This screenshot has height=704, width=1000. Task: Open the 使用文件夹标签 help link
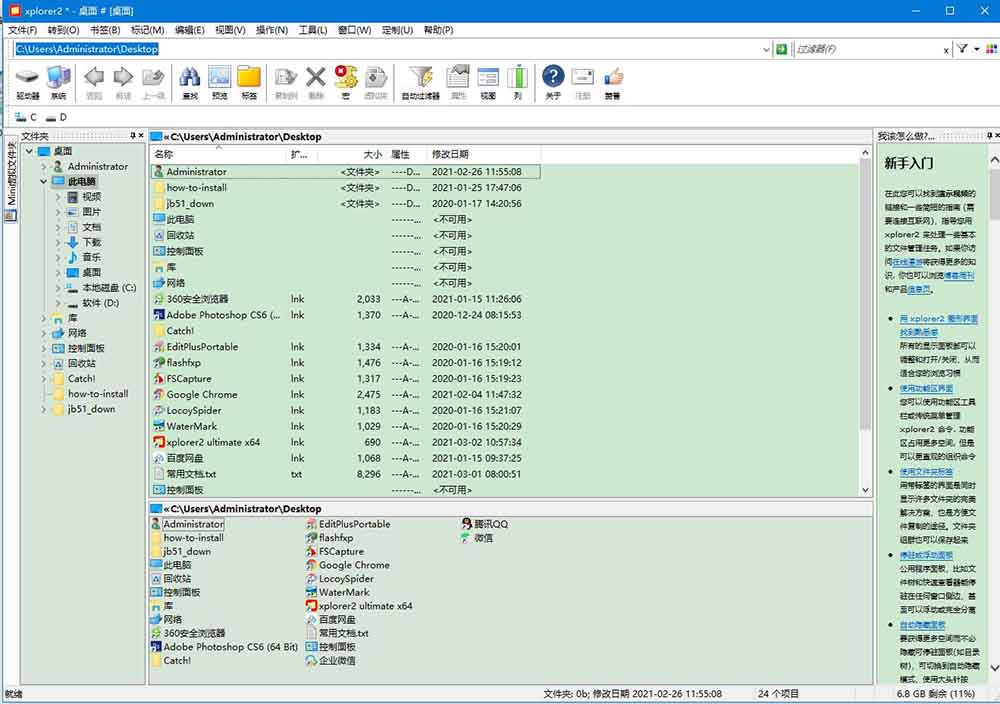coord(926,472)
